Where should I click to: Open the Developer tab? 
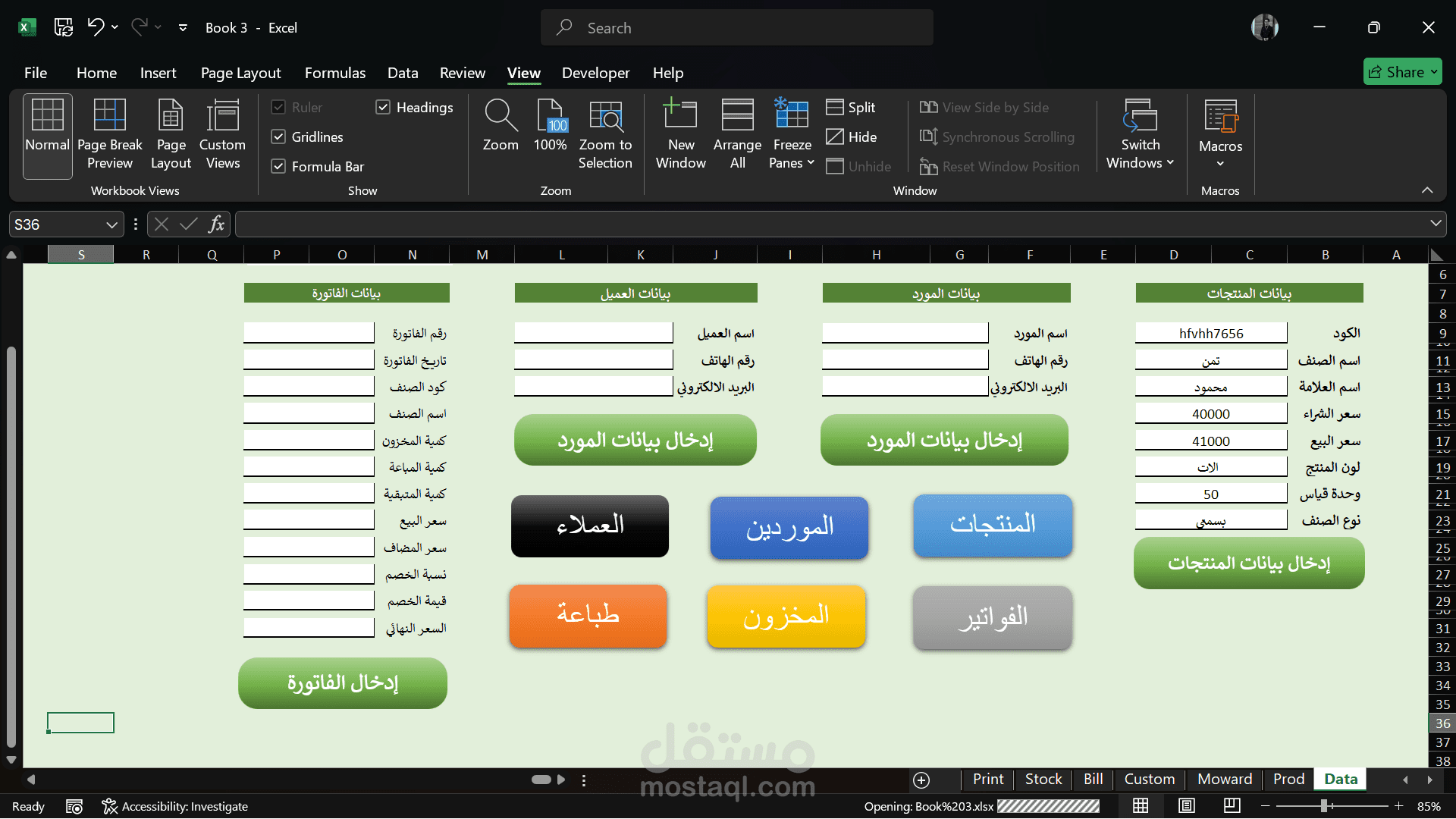pyautogui.click(x=595, y=73)
